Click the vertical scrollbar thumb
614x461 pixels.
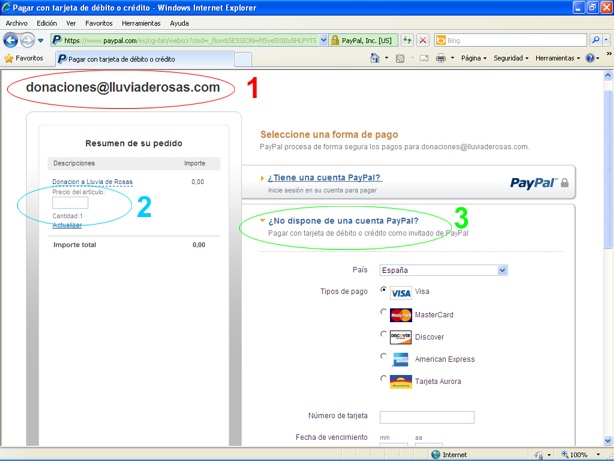(608, 170)
